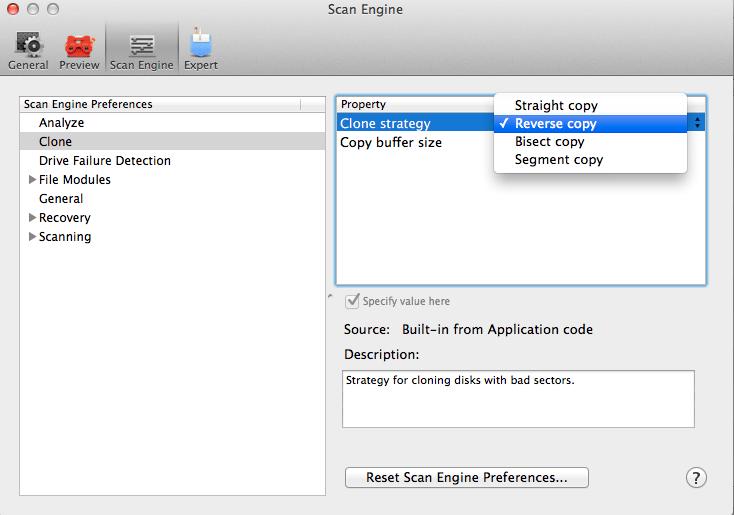This screenshot has height=515, width=734.
Task: Click the Clone strategy popup arrows
Action: click(x=696, y=123)
